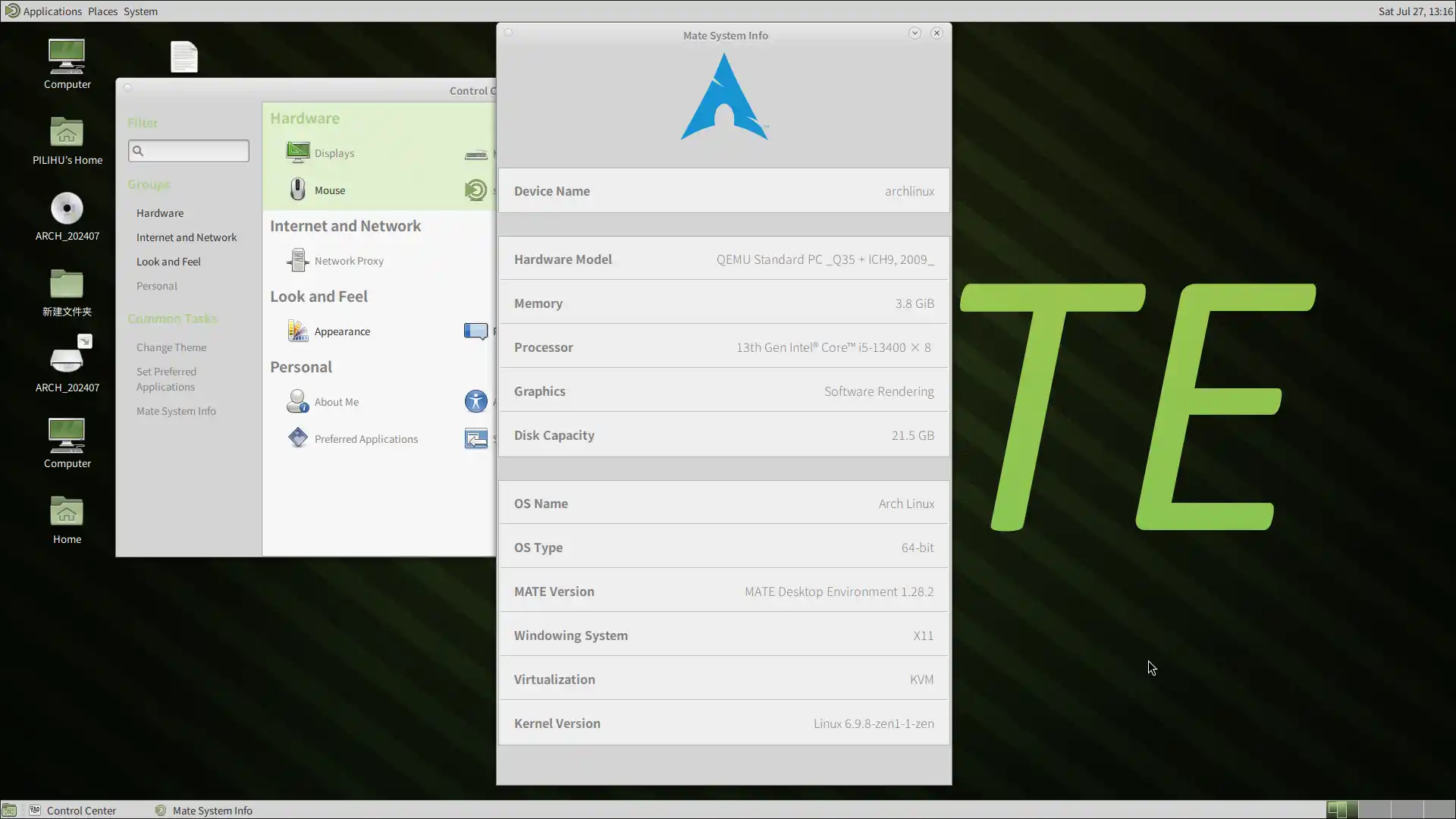1456x819 pixels.
Task: Open the Places menu
Action: click(x=102, y=11)
